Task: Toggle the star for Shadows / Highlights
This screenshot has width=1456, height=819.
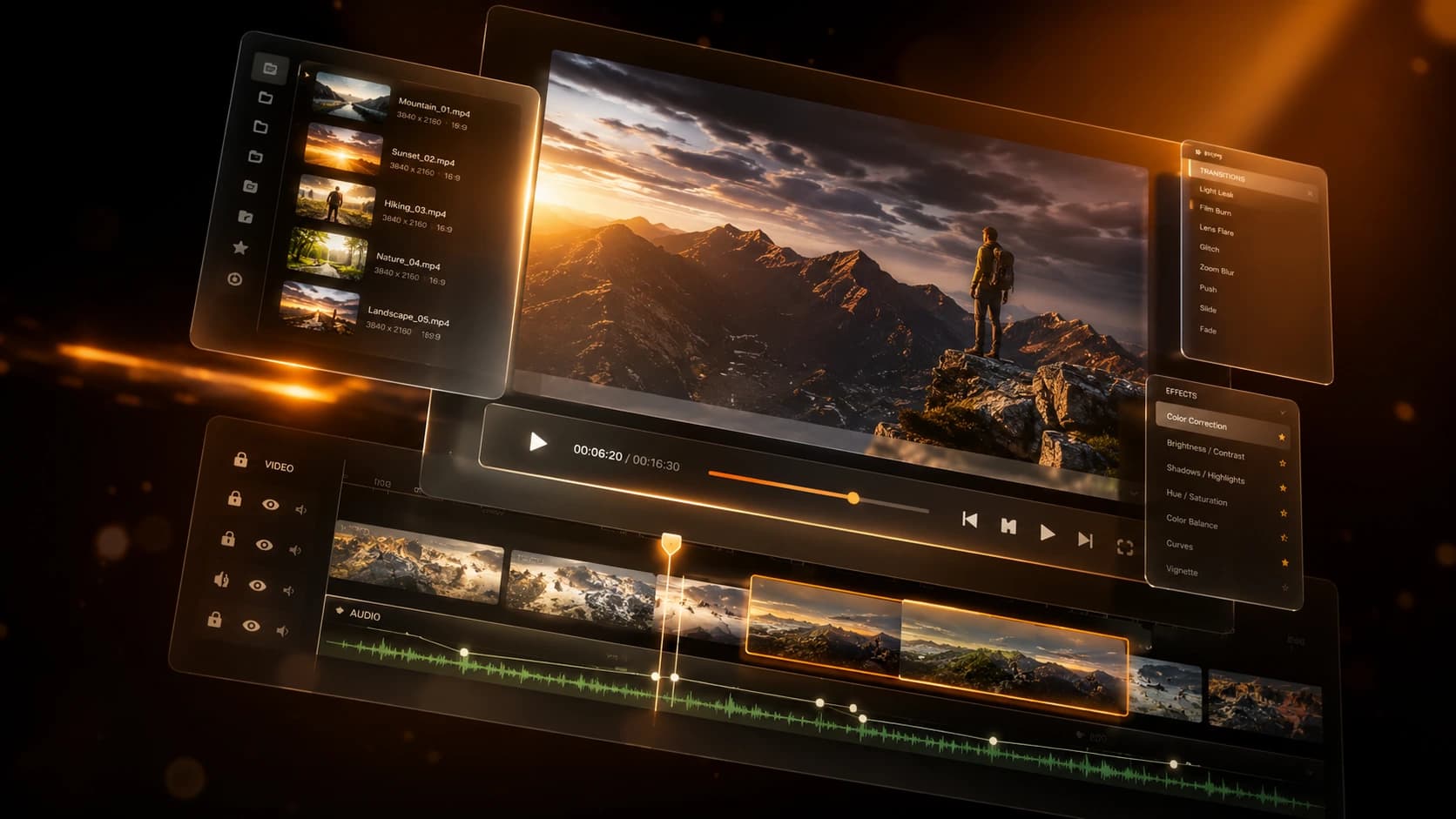Action: point(1284,487)
